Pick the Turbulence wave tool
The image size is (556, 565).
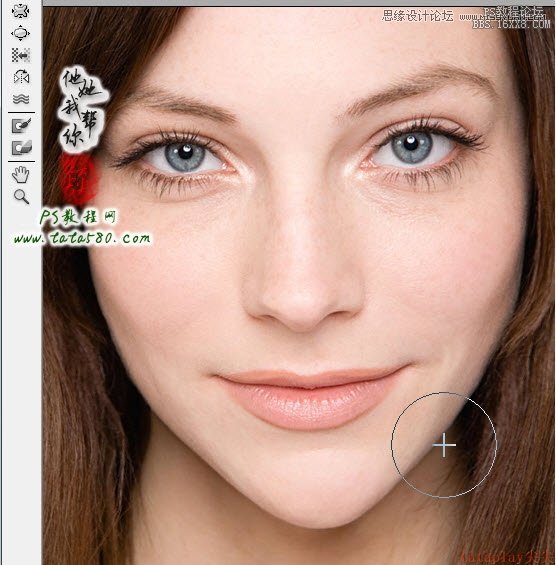[21, 99]
